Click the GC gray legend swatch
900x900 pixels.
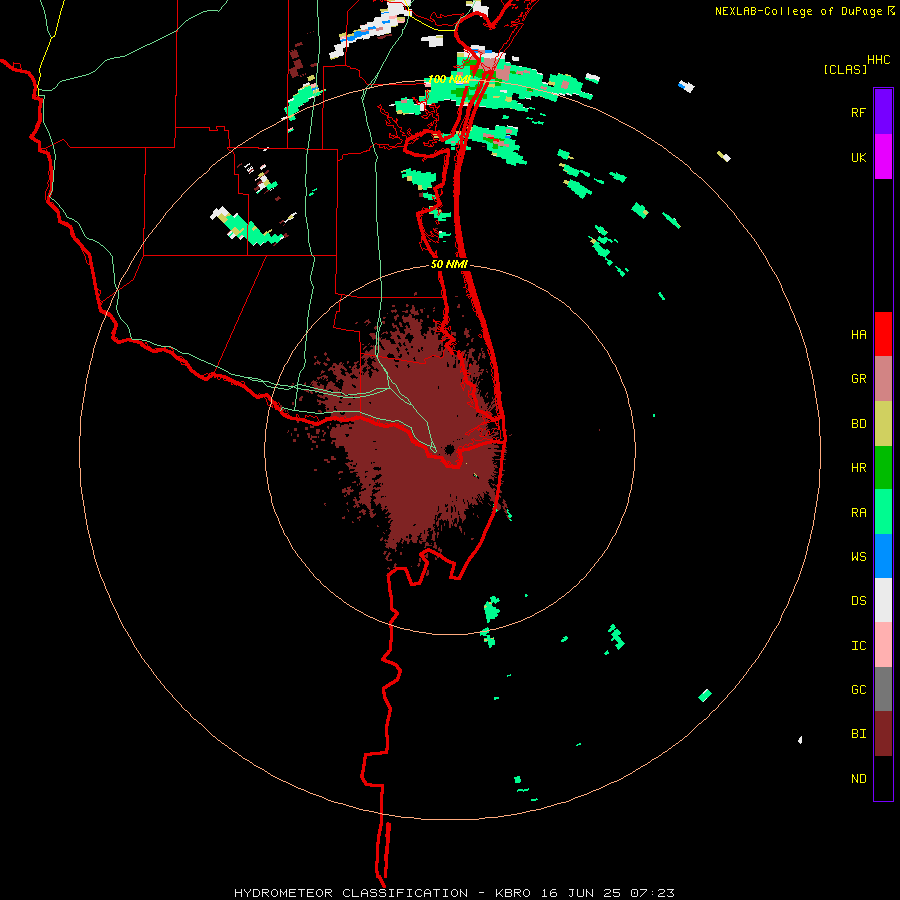[883, 689]
